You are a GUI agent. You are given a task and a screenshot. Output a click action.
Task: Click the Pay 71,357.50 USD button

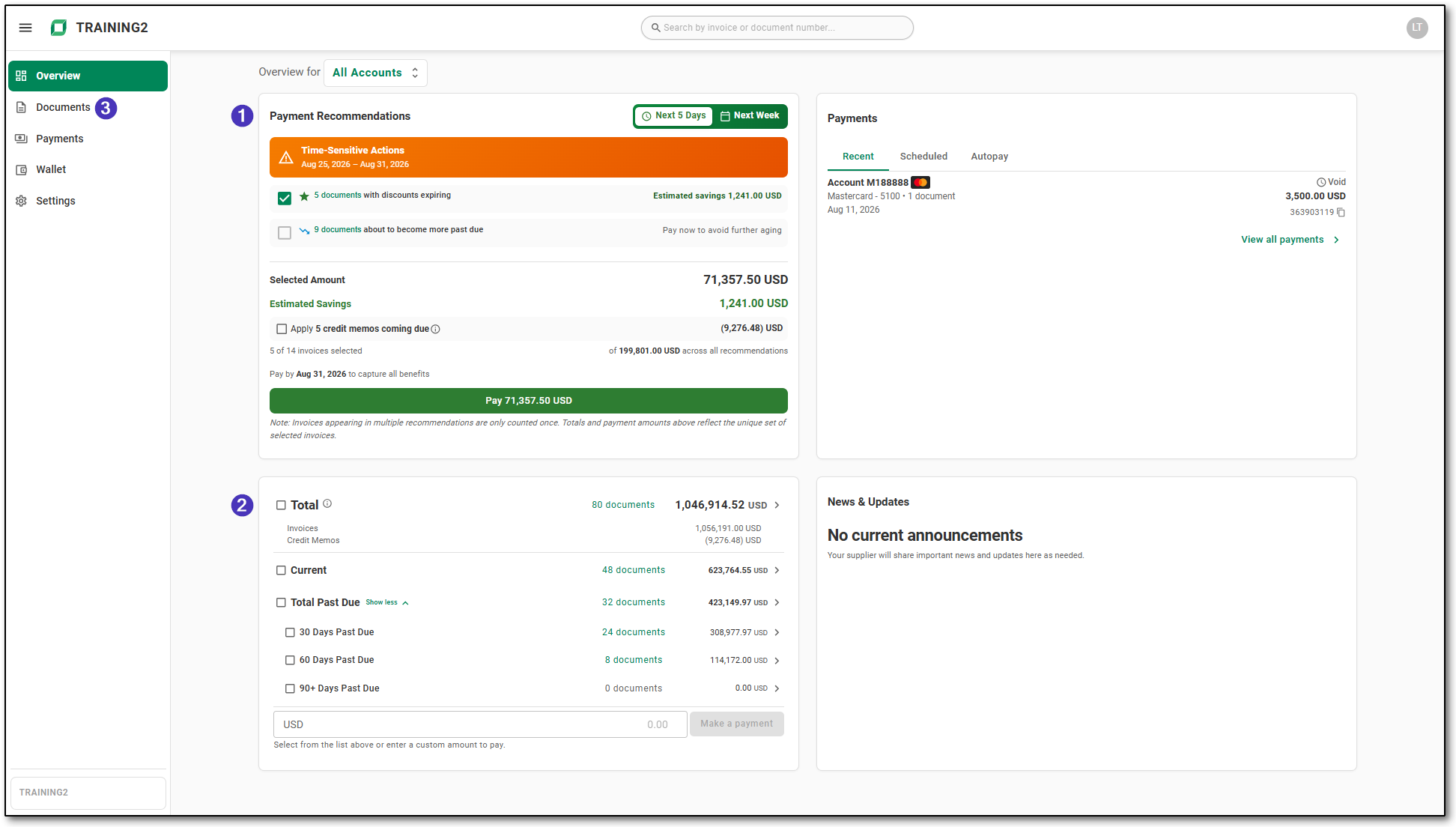528,401
